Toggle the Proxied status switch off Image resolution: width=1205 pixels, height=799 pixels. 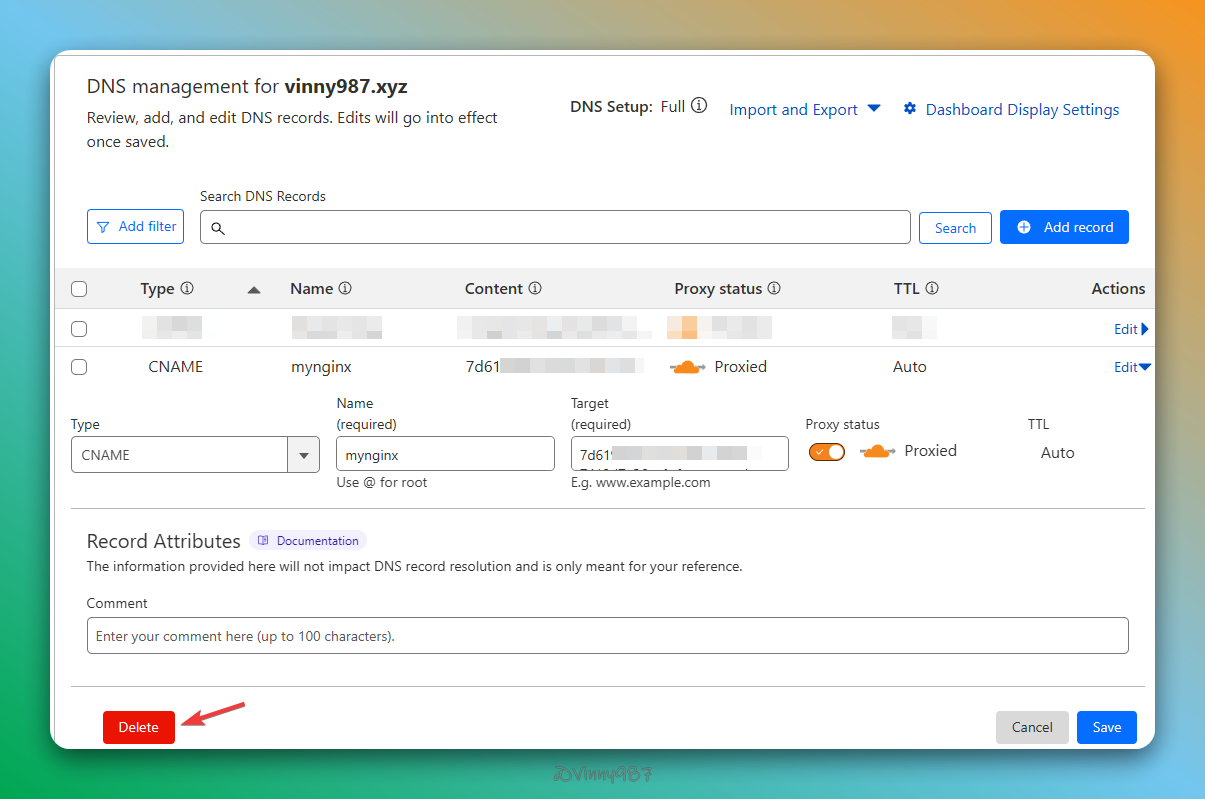(827, 452)
